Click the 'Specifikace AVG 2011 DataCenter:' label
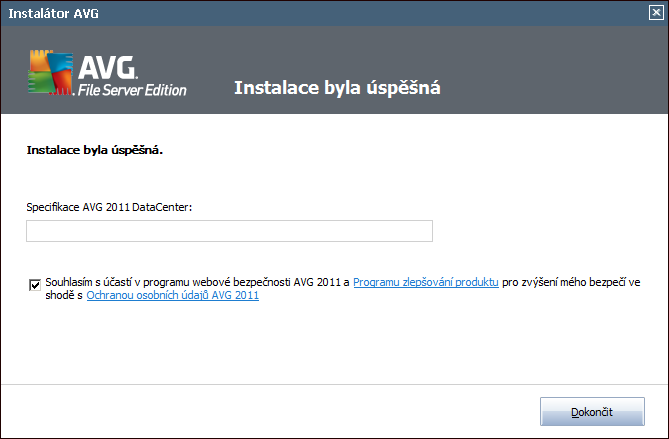669x439 pixels. pyautogui.click(x=109, y=207)
